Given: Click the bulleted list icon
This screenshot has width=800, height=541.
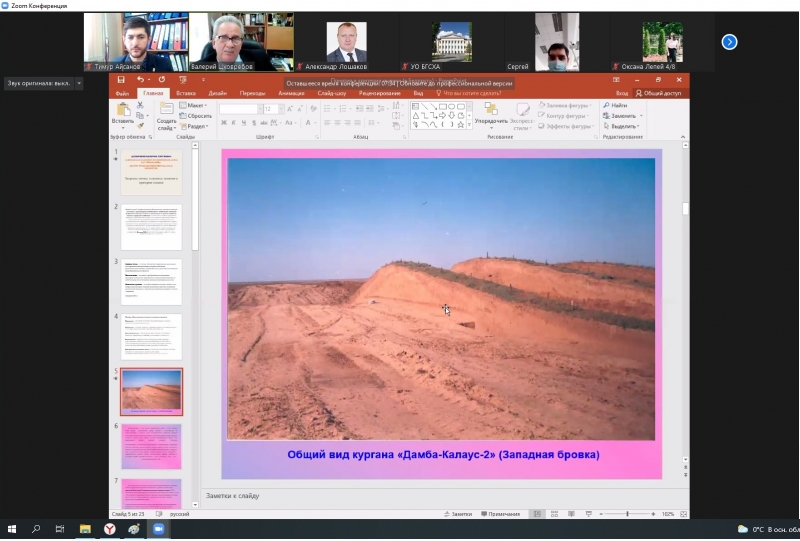Looking at the screenshot, I should (x=328, y=109).
